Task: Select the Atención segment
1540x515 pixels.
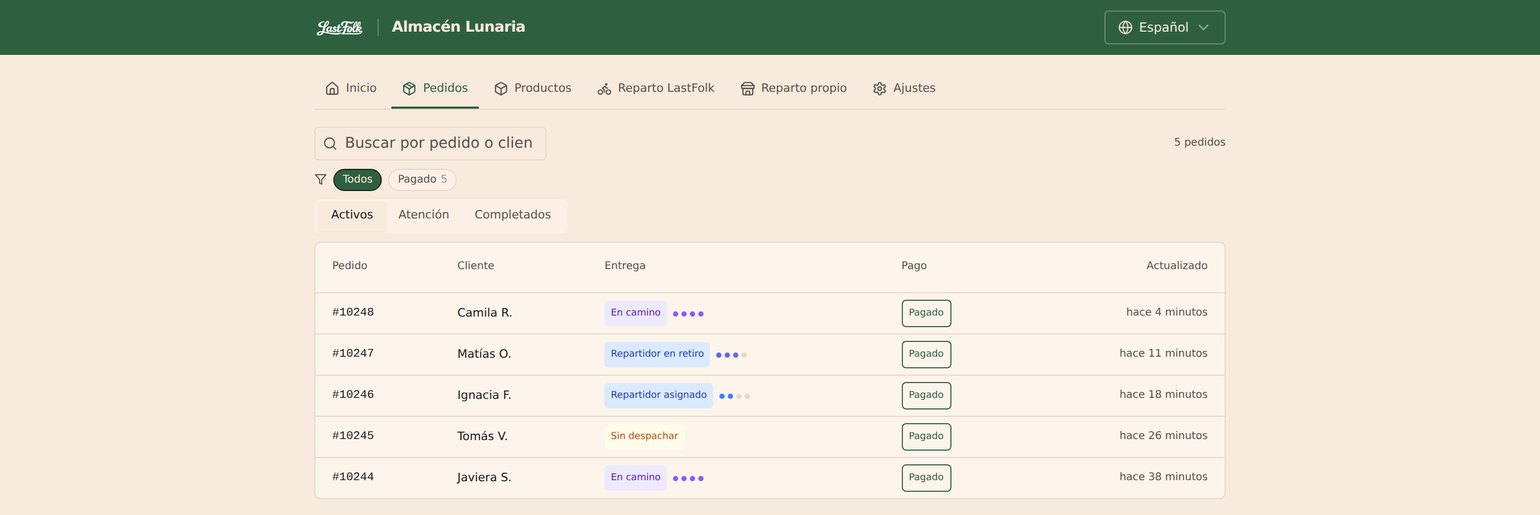Action: pos(424,215)
